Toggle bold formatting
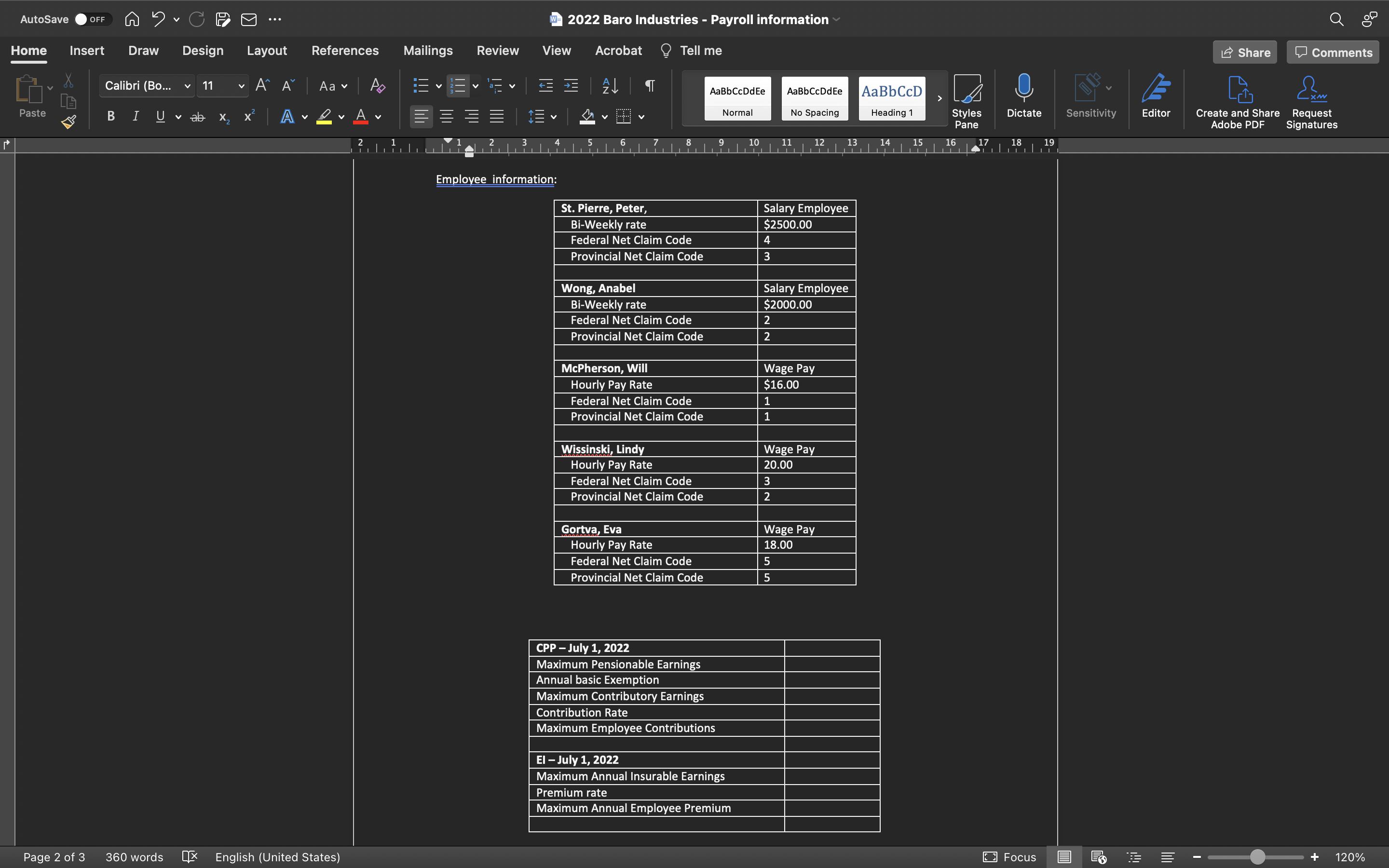Screen dimensions: 1389x868 point(110,116)
